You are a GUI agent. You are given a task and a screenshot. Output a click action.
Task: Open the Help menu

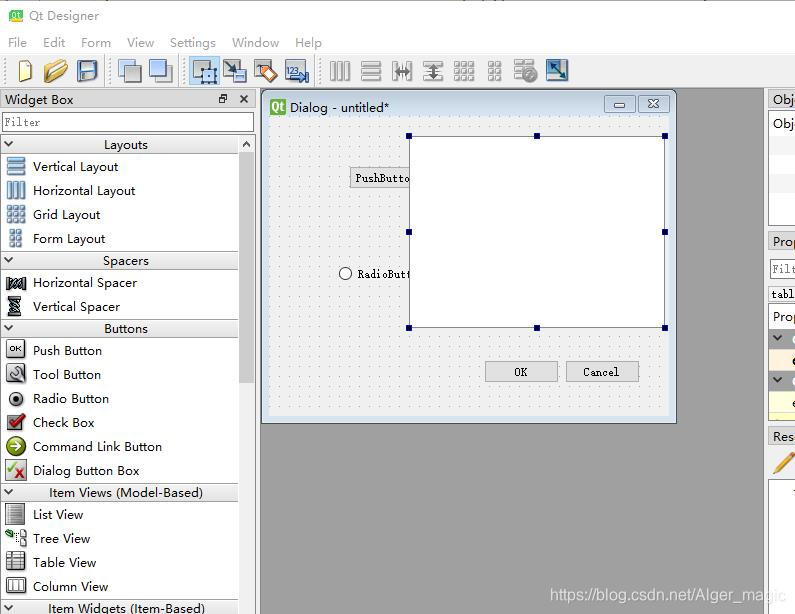pos(308,43)
